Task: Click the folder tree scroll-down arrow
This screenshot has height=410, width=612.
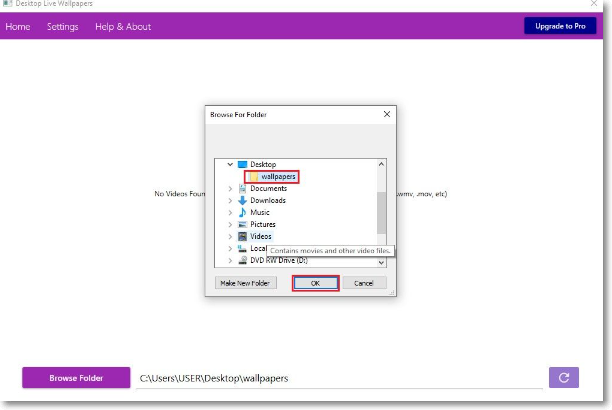Action: coord(381,263)
